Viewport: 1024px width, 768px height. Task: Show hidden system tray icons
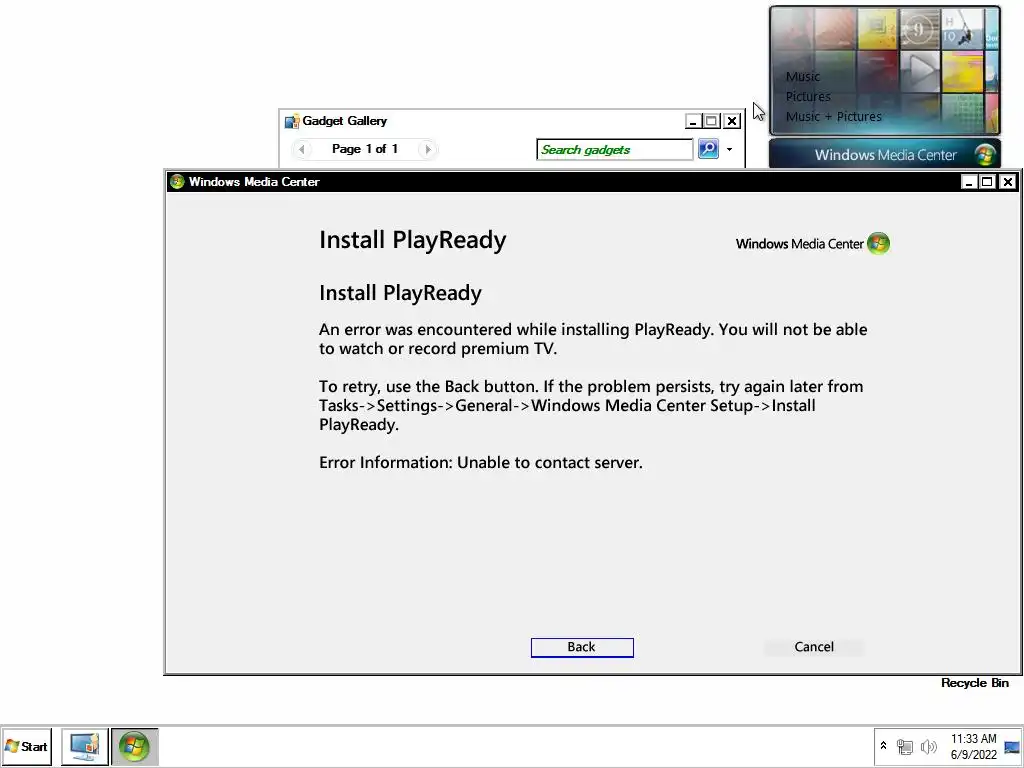point(883,745)
